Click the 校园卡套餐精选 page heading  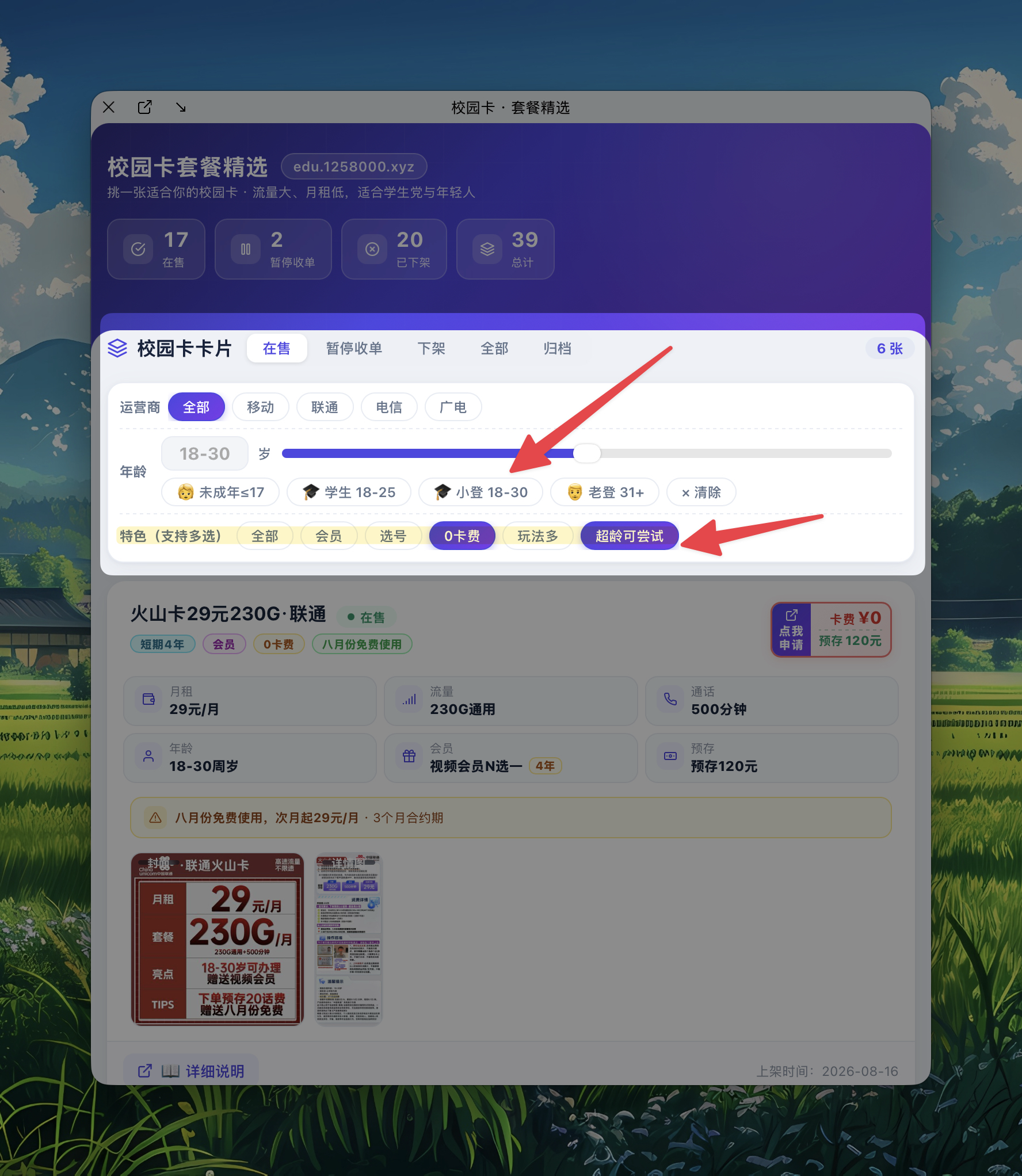(x=188, y=167)
